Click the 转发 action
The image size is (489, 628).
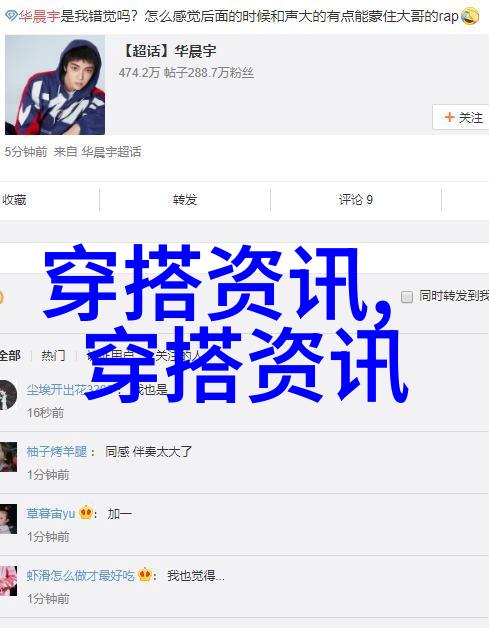185,199
